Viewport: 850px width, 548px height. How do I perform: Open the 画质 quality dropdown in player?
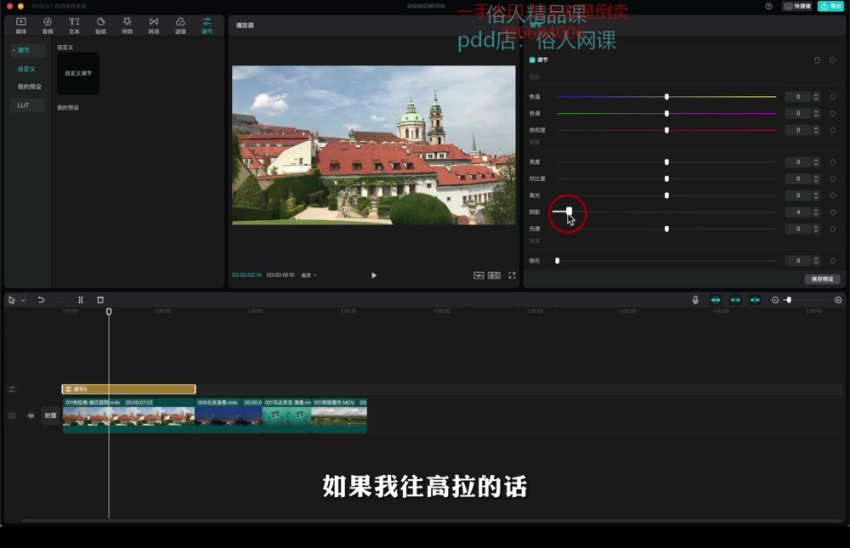308,275
